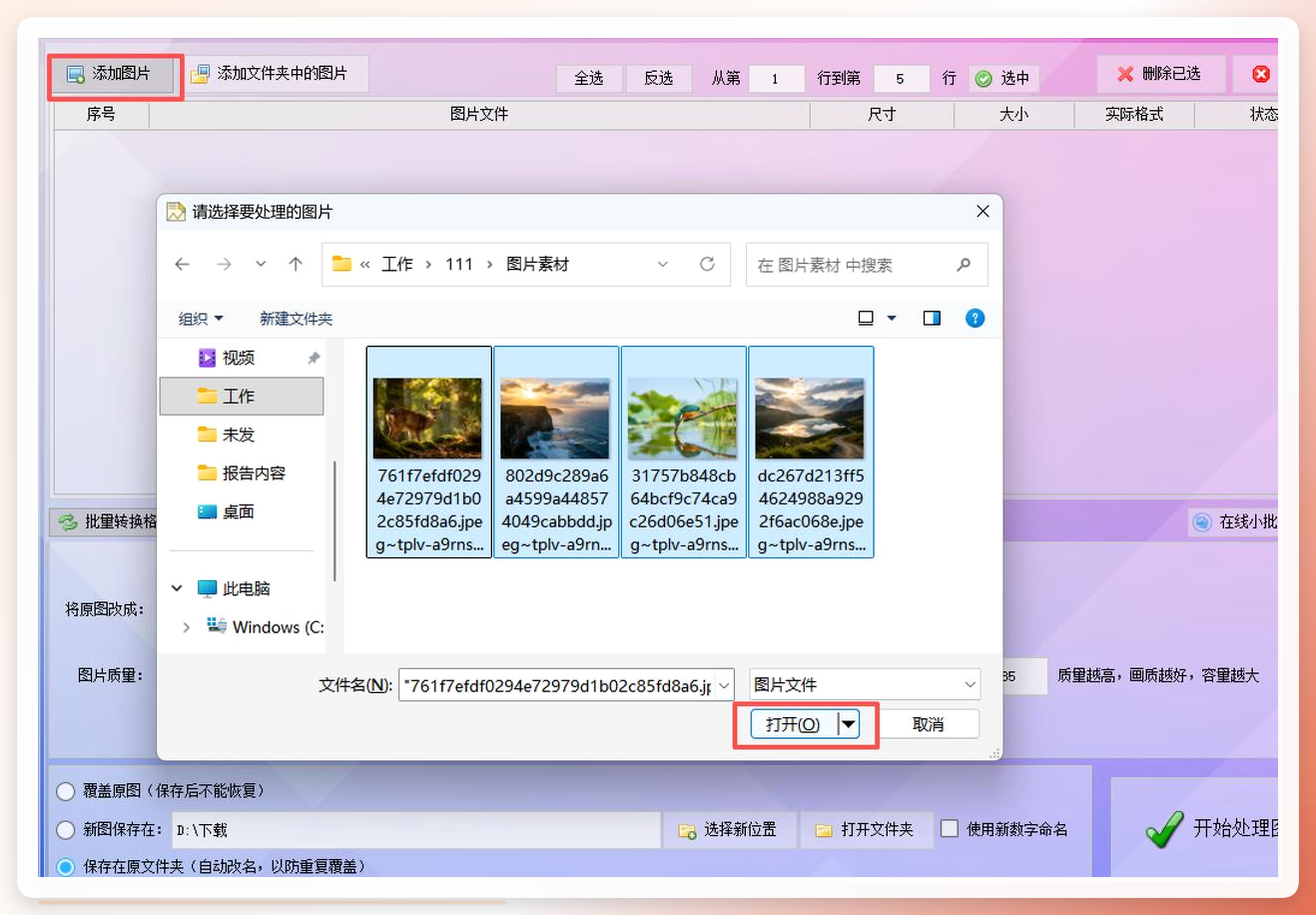
Task: Select the 新图保存在 radio option
Action: pyautogui.click(x=66, y=830)
